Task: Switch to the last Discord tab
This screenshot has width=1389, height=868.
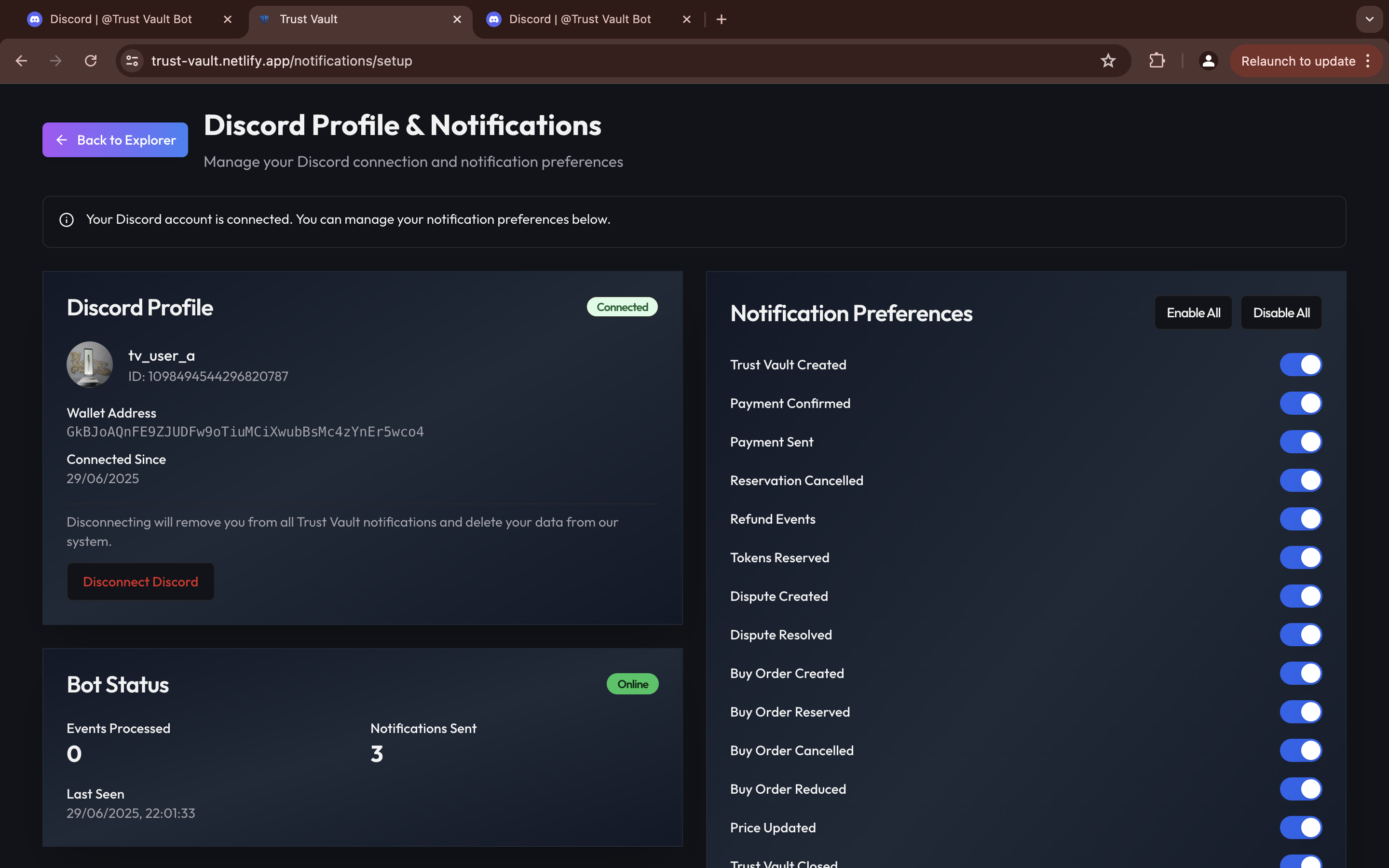Action: pos(580,19)
